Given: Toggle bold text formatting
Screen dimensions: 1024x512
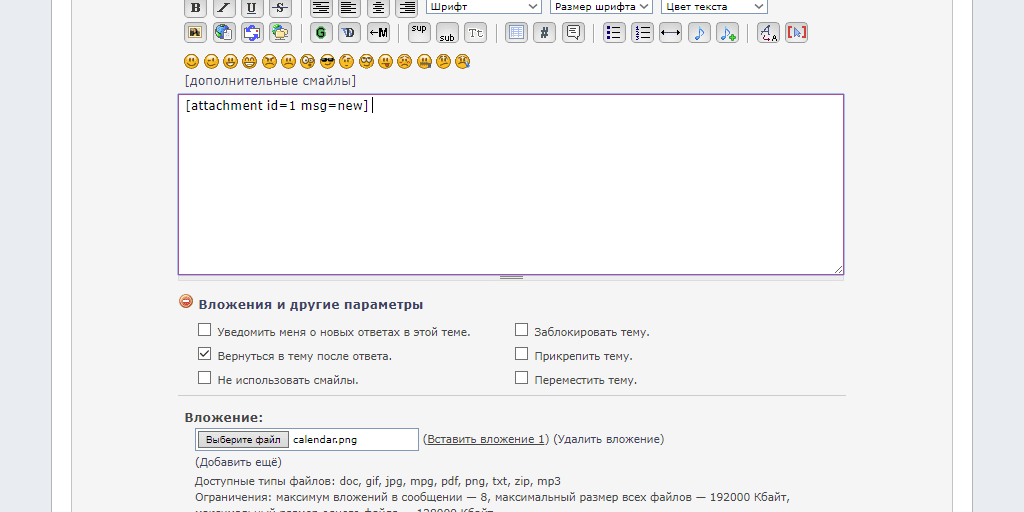Looking at the screenshot, I should pos(196,7).
